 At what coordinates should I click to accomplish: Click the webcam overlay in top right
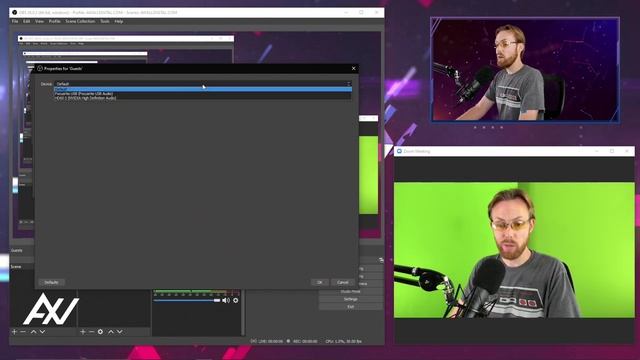pos(525,70)
